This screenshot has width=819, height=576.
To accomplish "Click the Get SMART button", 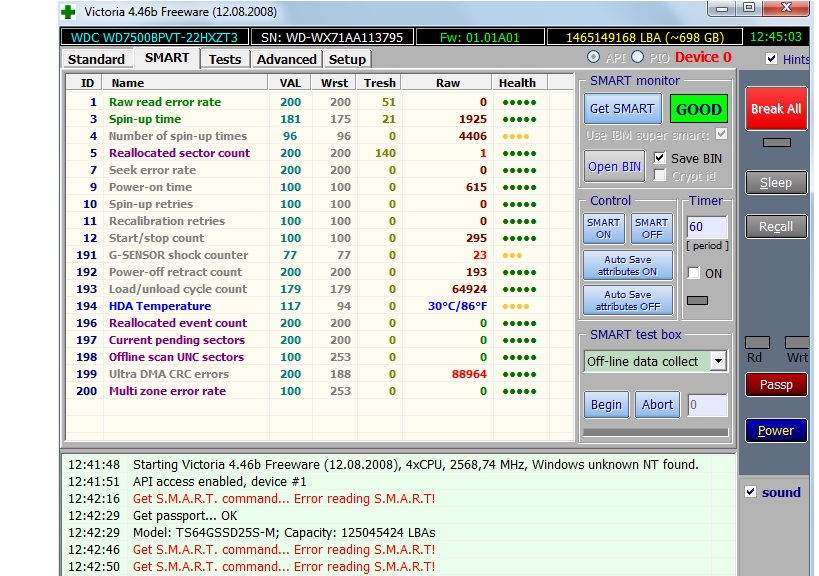I will pos(622,109).
